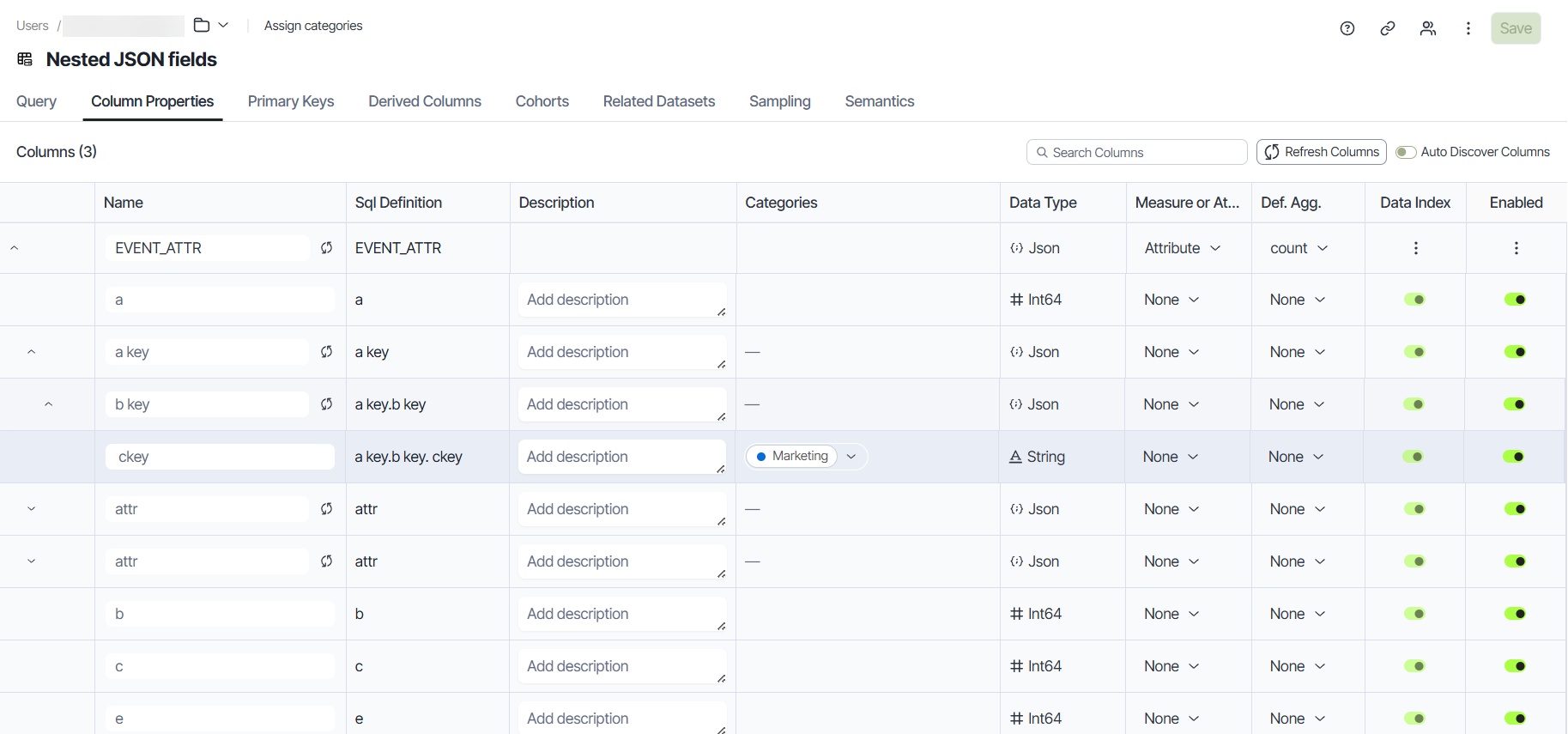Click the folder icon in breadcrumb
Image resolution: width=1568 pixels, height=734 pixels.
(202, 25)
